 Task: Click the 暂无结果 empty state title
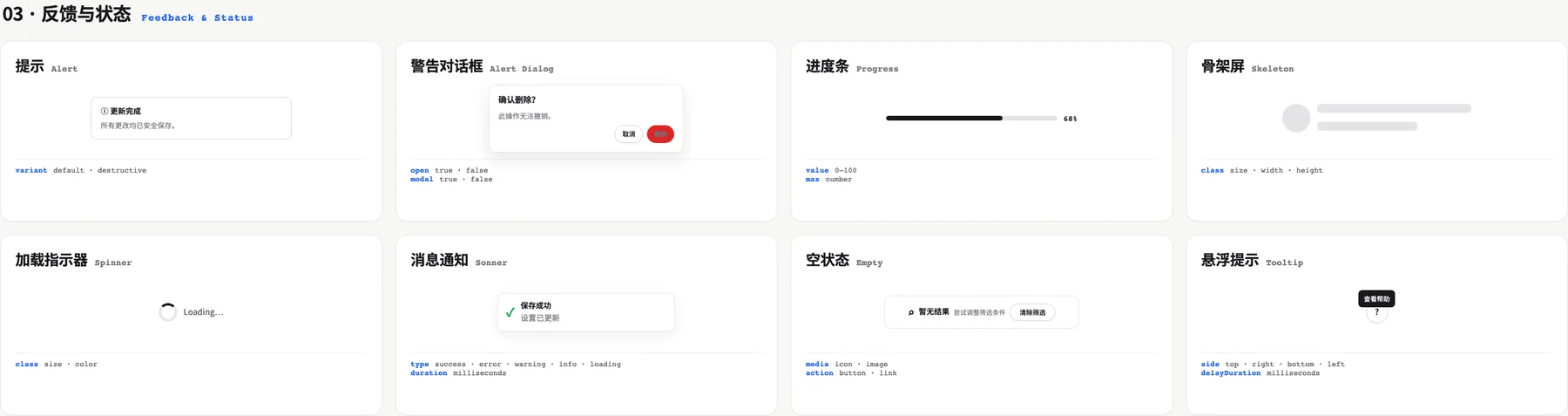tap(934, 312)
